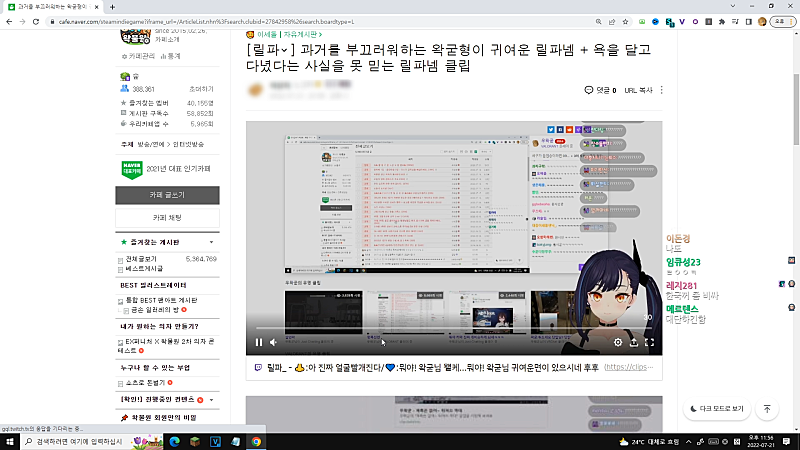The width and height of the screenshot is (800, 450).
Task: Expand [확인!] 진행중인 컨텐츠 section arrow
Action: [x=211, y=400]
